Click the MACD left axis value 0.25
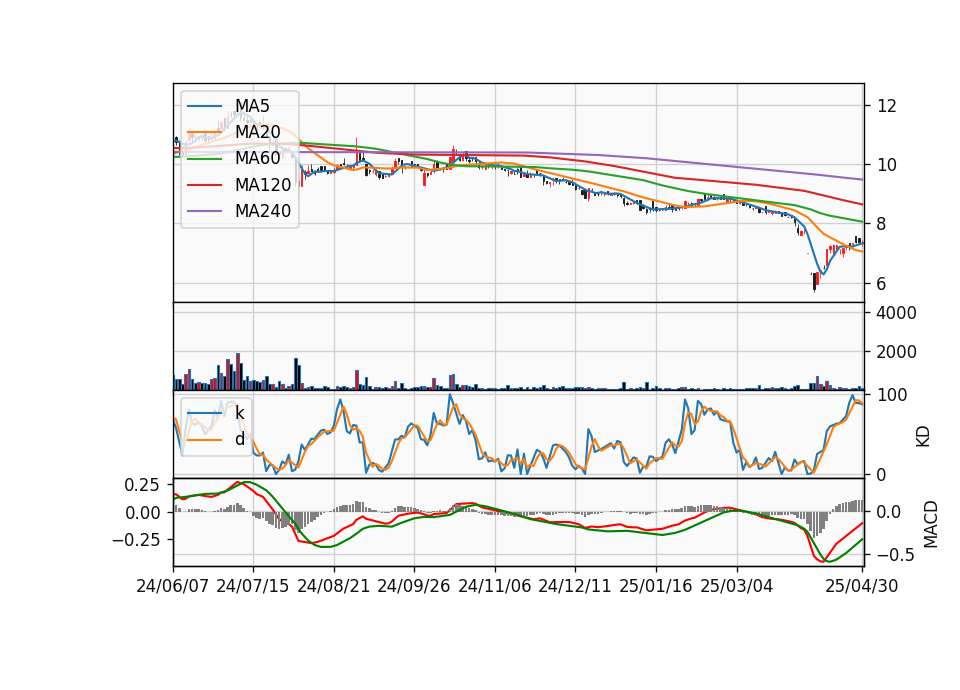Screen dimensions: 960x690 point(142,486)
